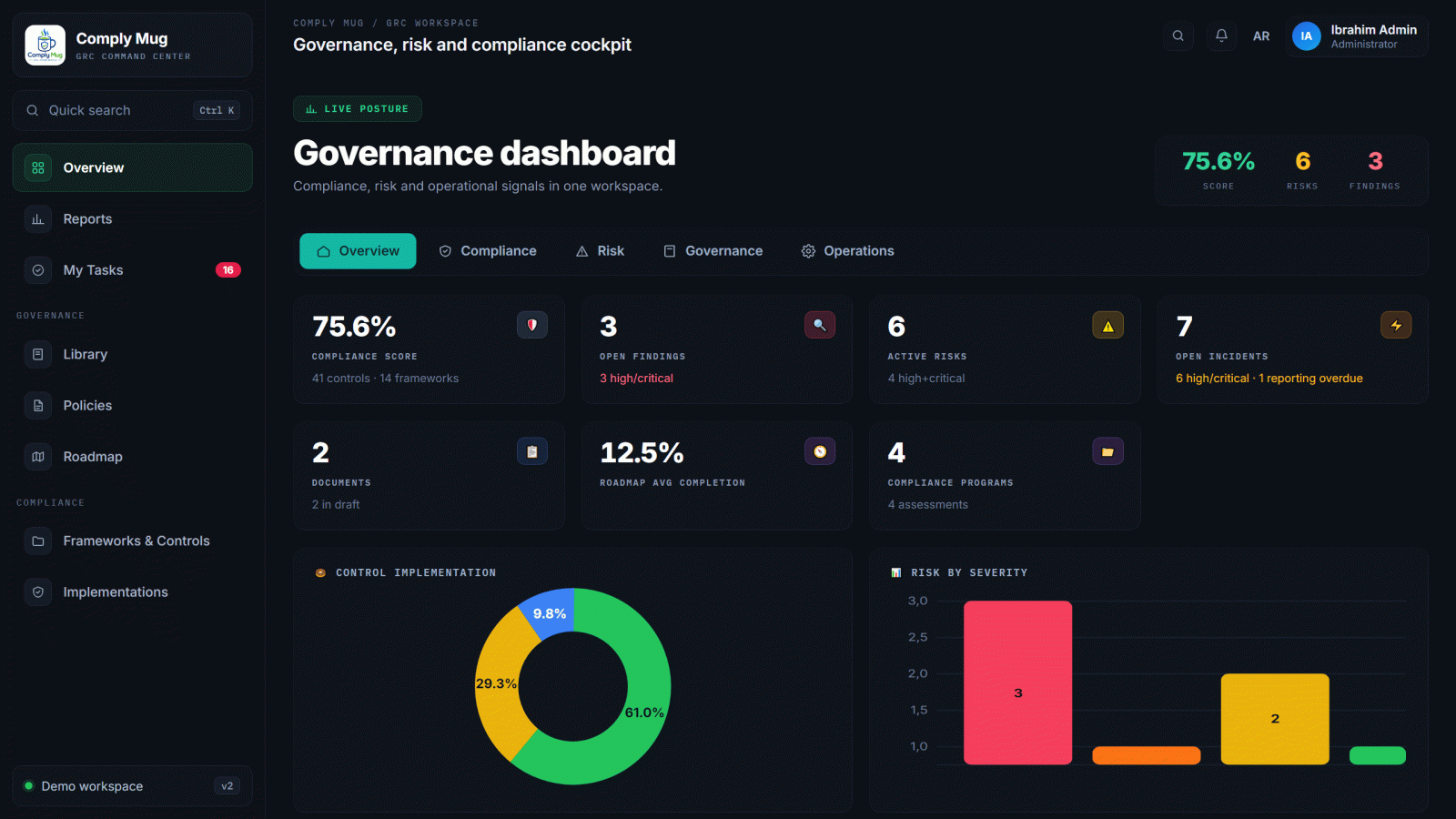
Task: Click the yellow 29.3% donut segment
Action: (497, 683)
